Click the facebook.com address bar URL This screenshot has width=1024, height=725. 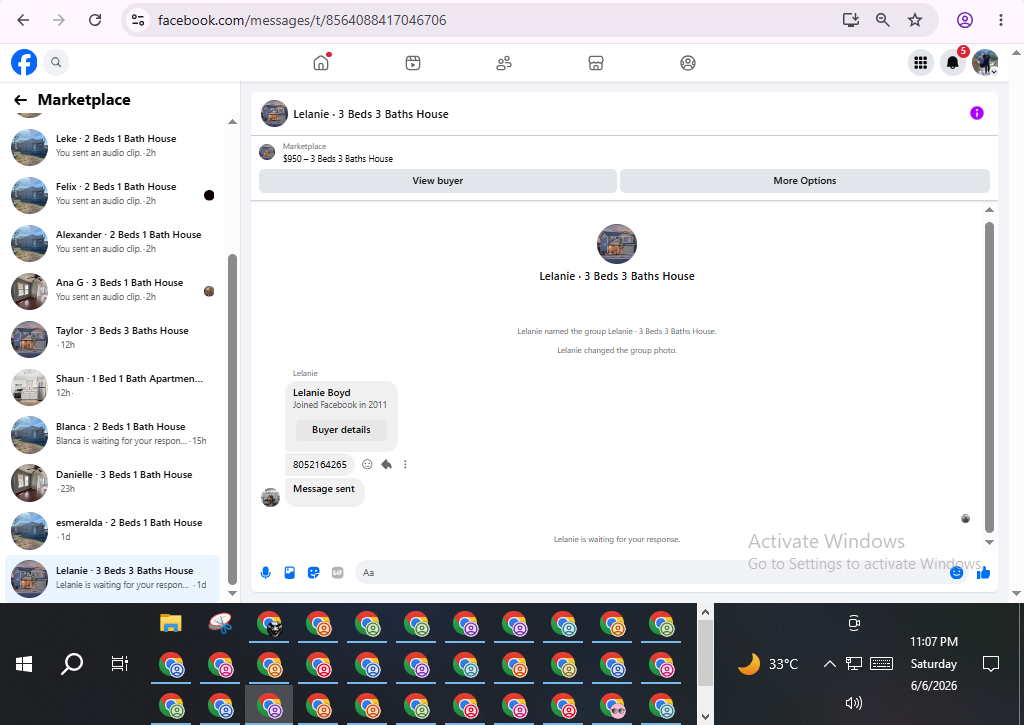click(302, 20)
